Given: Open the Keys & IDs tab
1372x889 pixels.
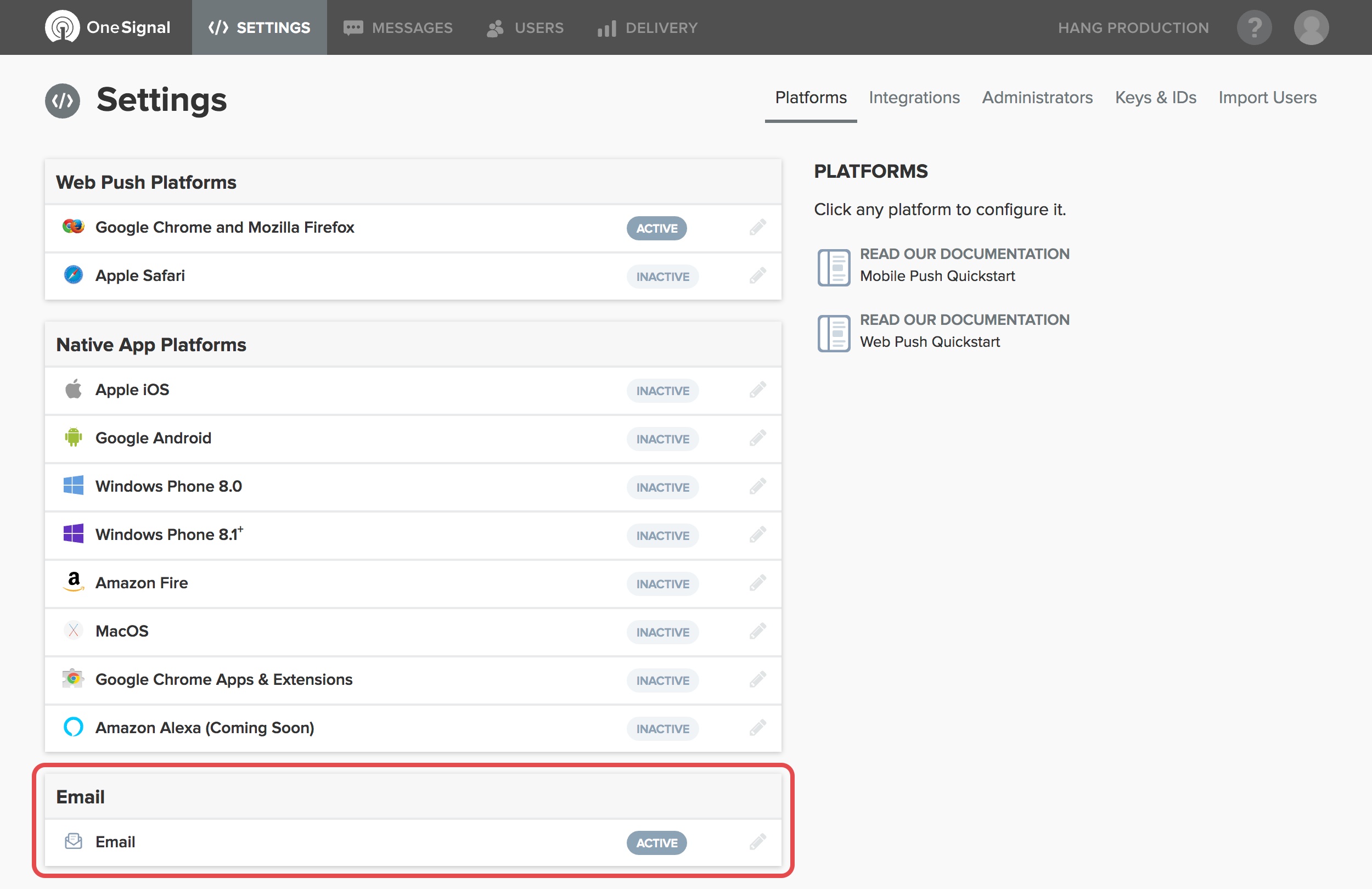Looking at the screenshot, I should 1155,98.
